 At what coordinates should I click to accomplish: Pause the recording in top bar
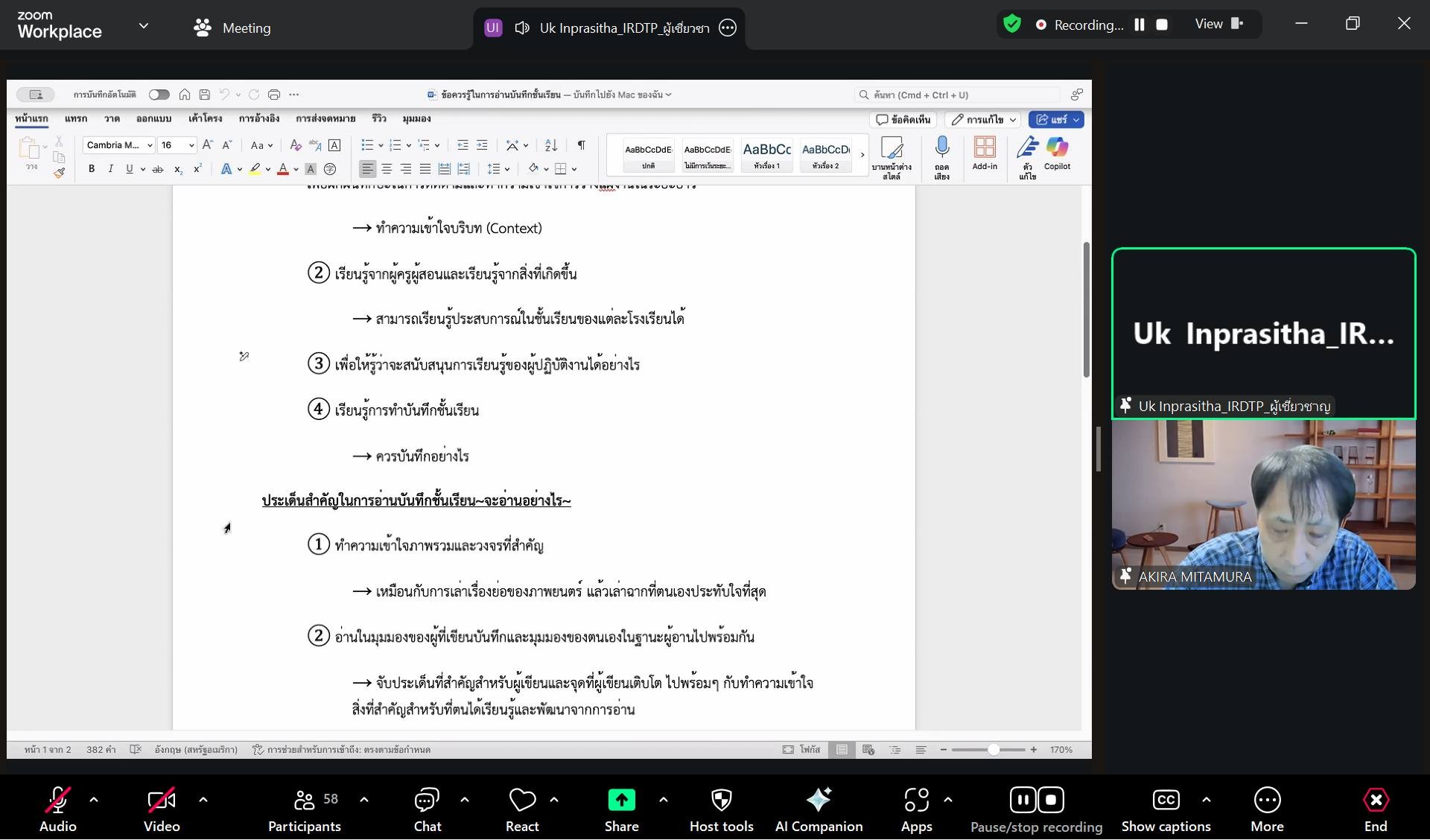(1139, 25)
